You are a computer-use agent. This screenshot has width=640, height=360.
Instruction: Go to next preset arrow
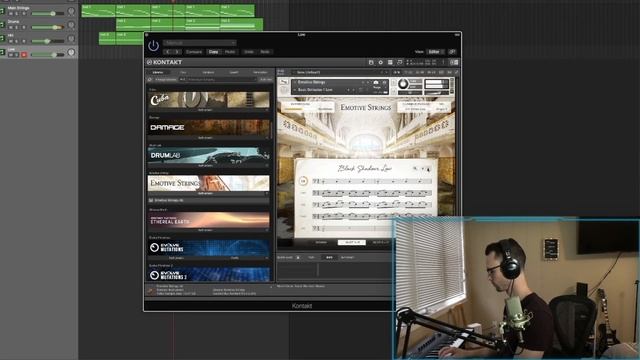click(177, 52)
